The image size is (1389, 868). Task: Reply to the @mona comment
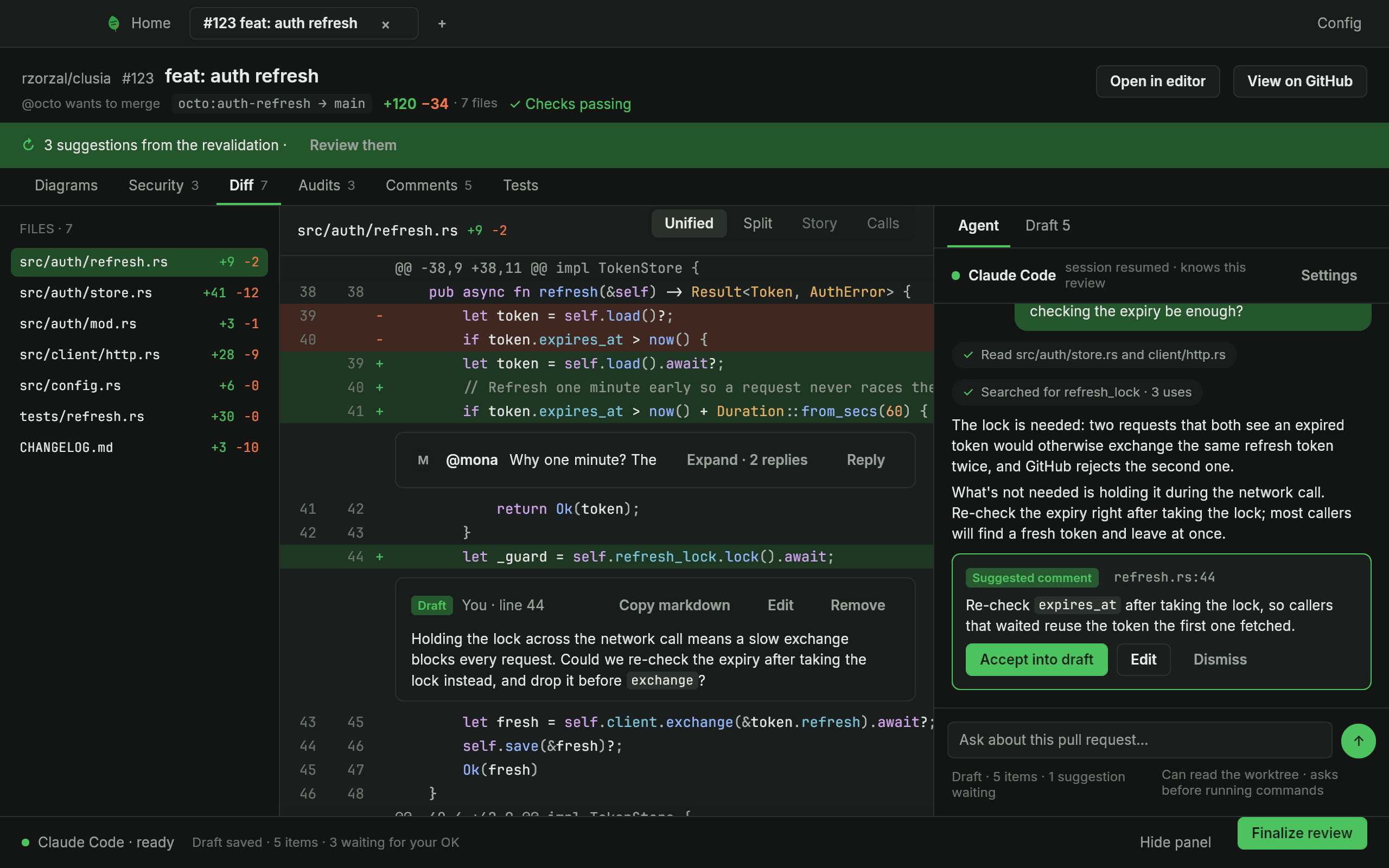865,460
